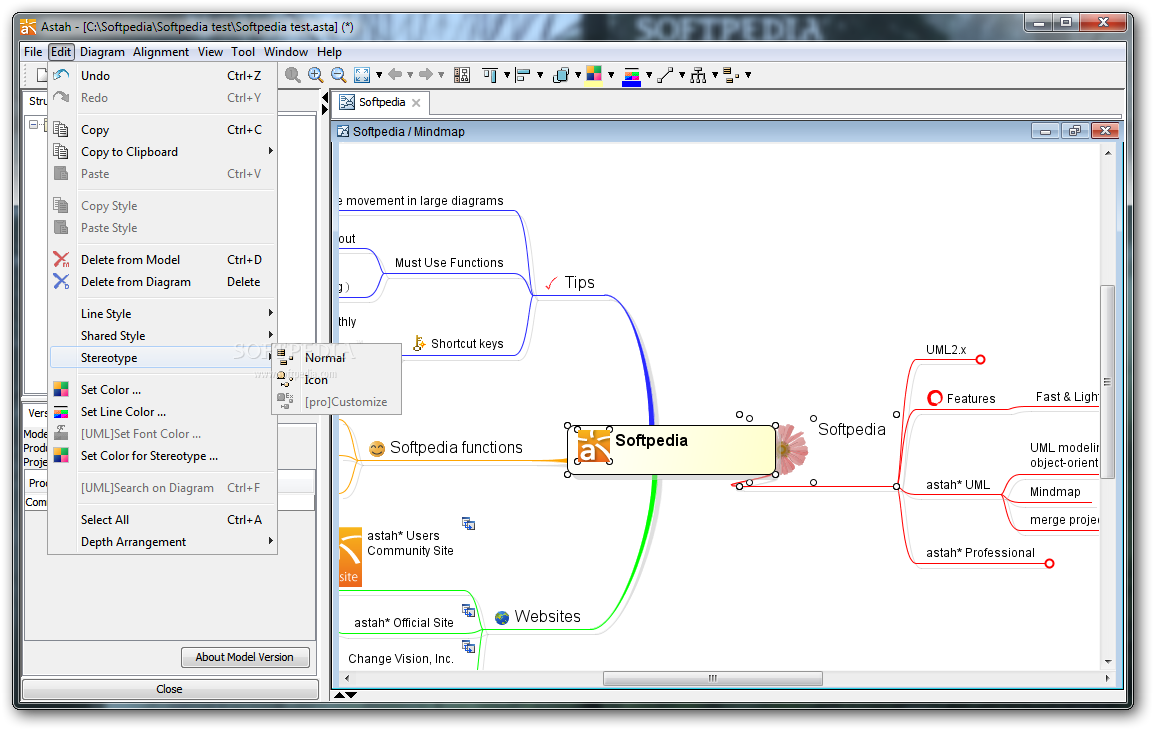1154x730 pixels.
Task: Expand the Line Style submenu
Action: click(163, 313)
